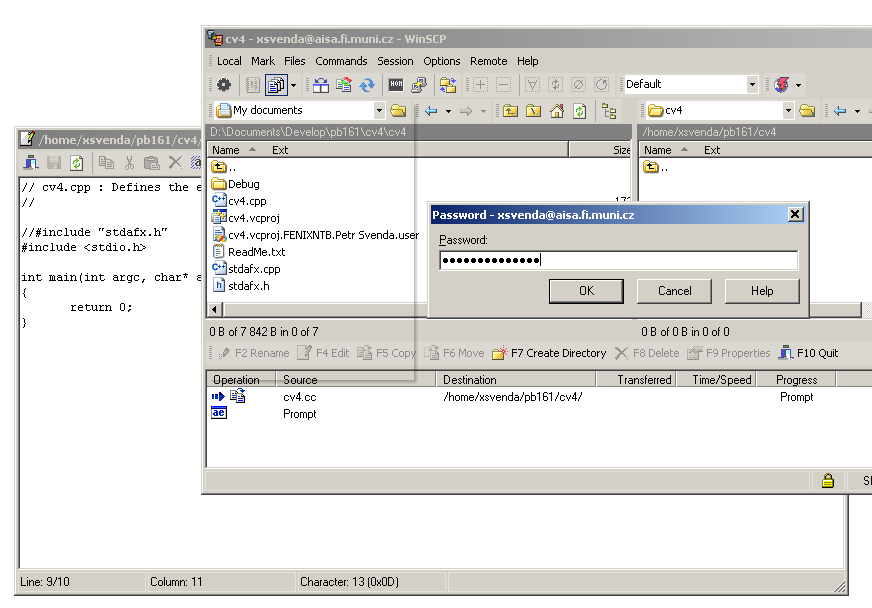Screen dimensions: 872x608
Task: Click the remote panel parent folder '..' entry
Action: pos(656,167)
